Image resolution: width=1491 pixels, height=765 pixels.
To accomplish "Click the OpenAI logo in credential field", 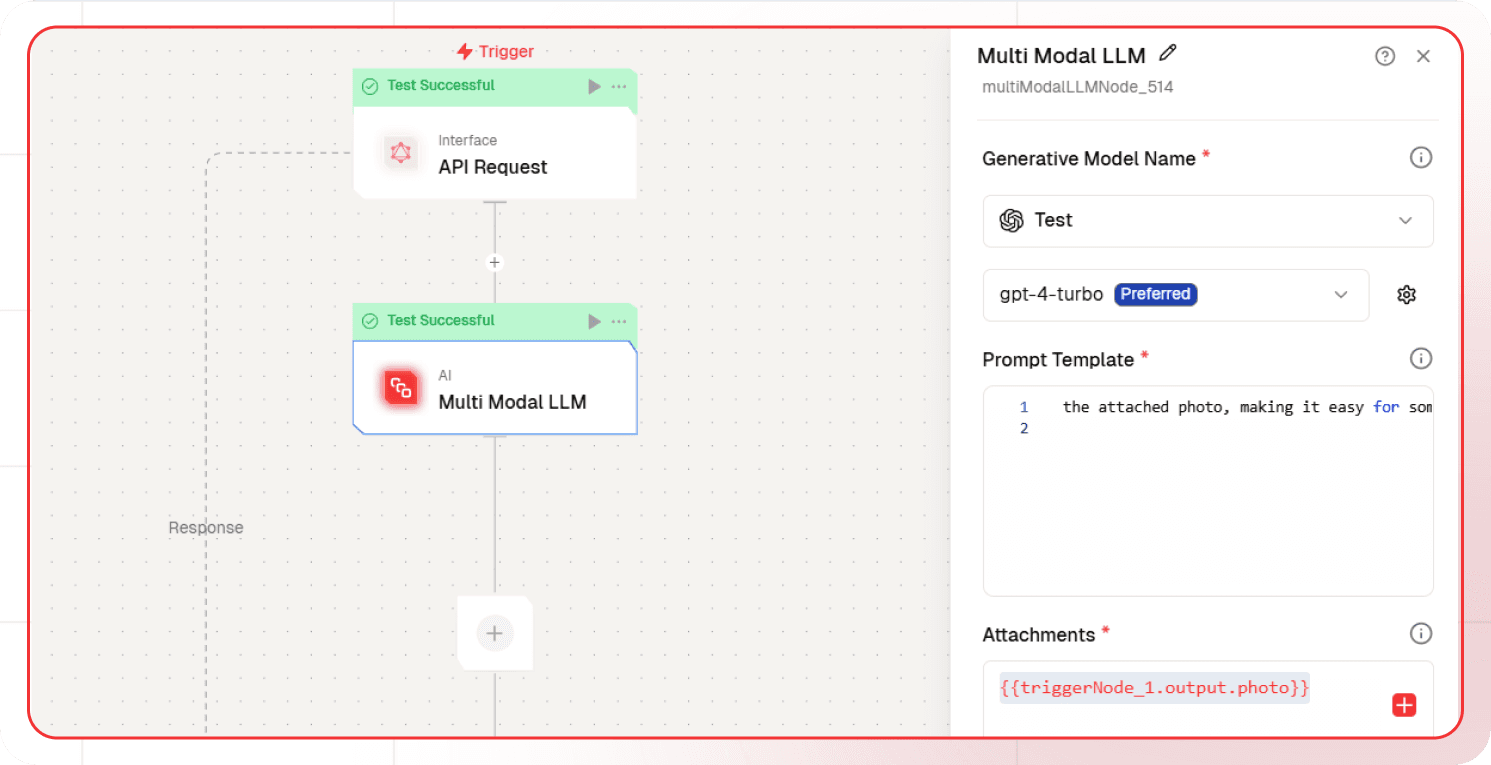I will point(1012,221).
